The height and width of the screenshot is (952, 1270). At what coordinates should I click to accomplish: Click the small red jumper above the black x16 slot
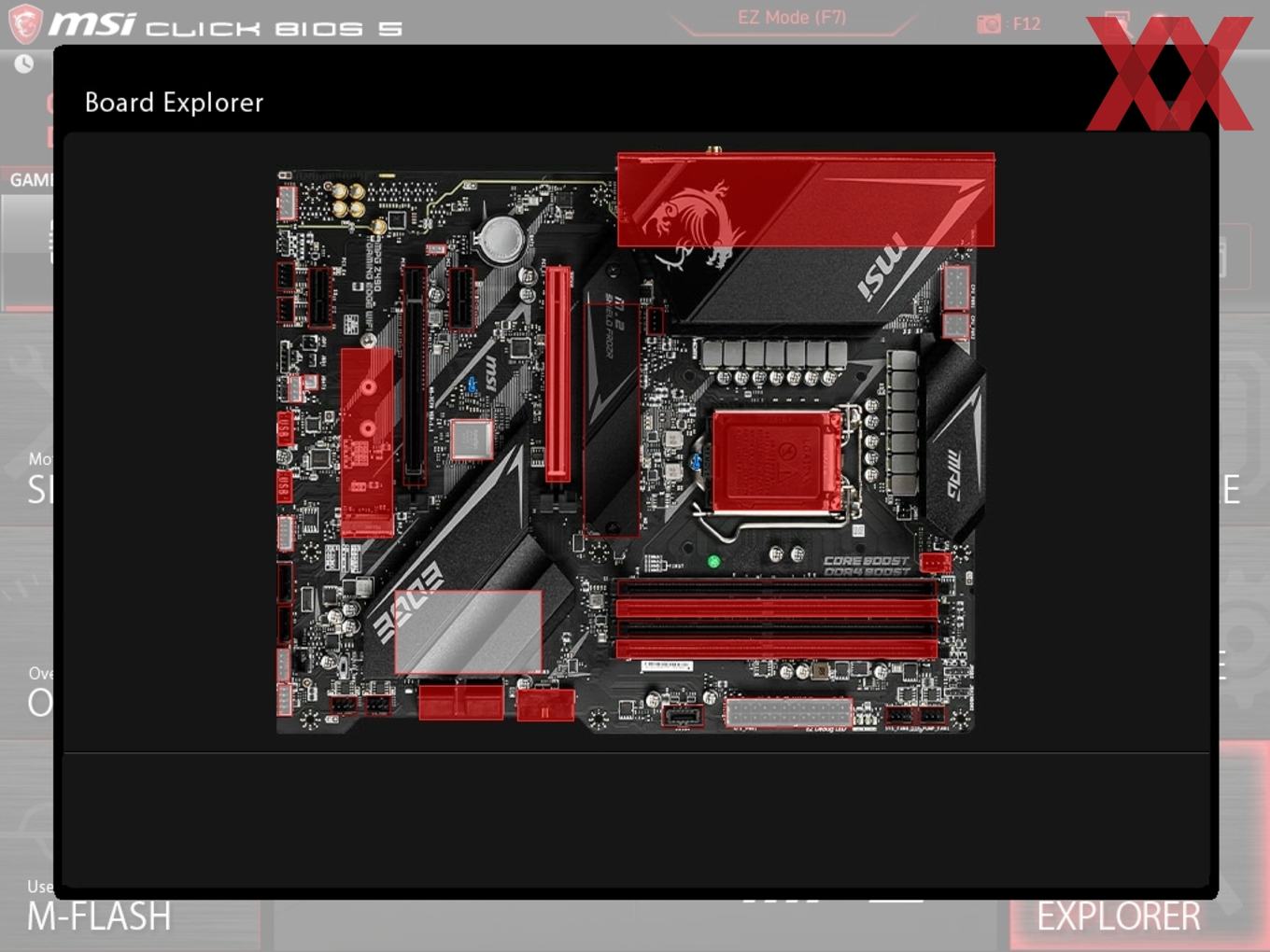point(435,249)
